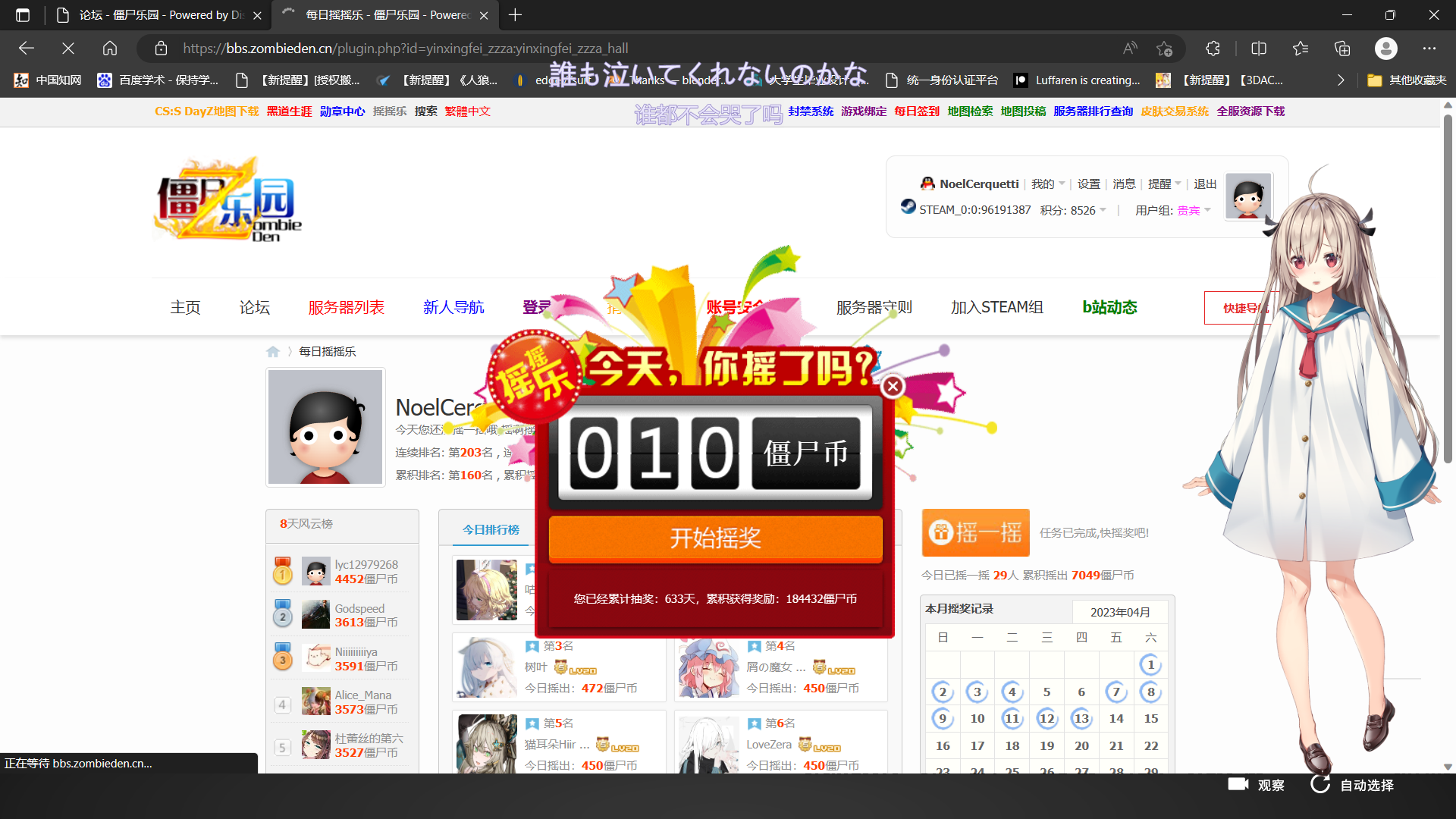The width and height of the screenshot is (1456, 819).
Task: Open the b站动态 navigation item
Action: click(1109, 307)
